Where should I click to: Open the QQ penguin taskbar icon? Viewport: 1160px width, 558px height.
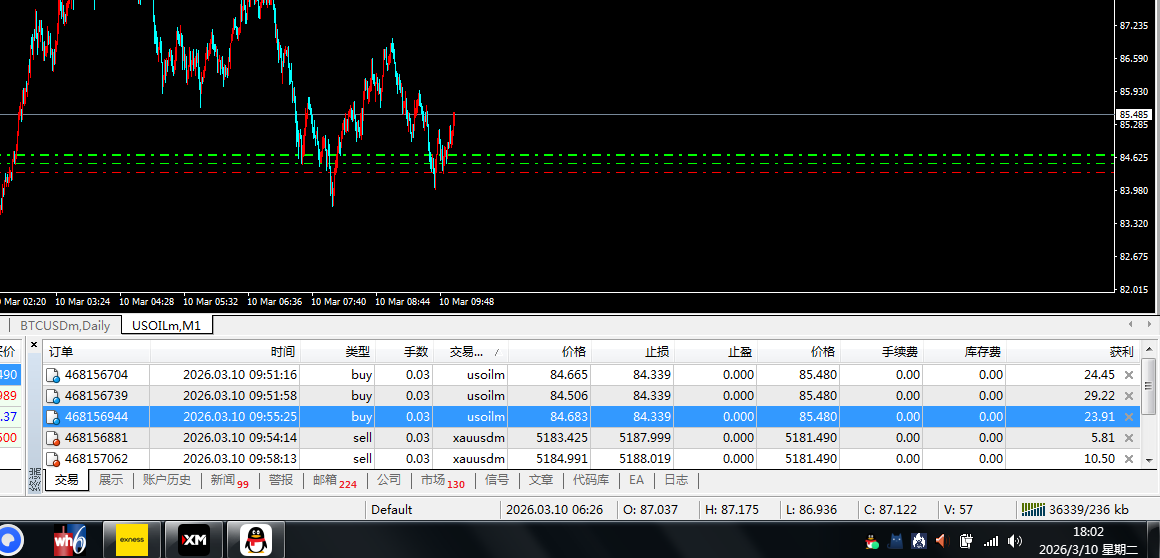[255, 540]
